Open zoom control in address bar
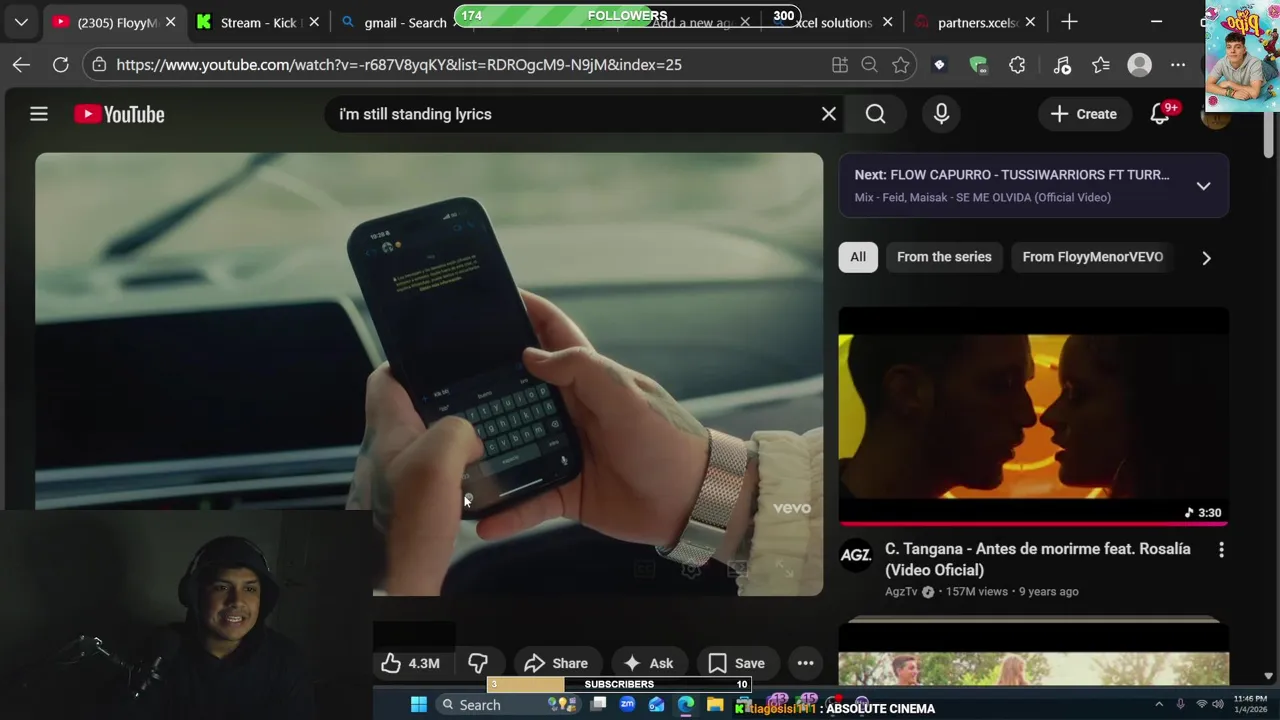 point(869,65)
